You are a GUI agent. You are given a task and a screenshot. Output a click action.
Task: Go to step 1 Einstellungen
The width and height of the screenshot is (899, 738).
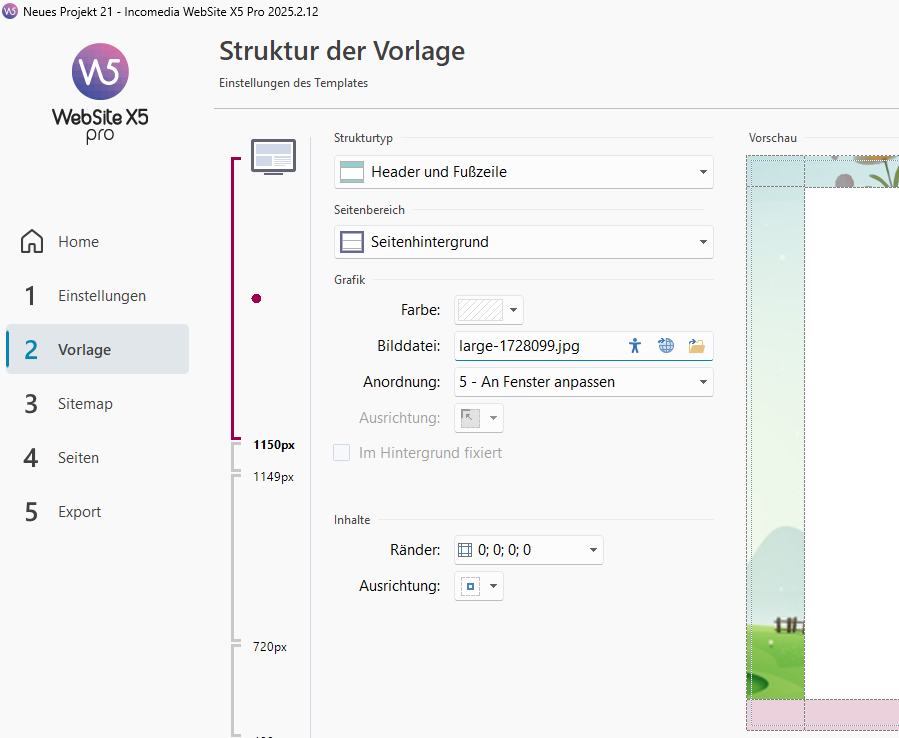click(101, 296)
